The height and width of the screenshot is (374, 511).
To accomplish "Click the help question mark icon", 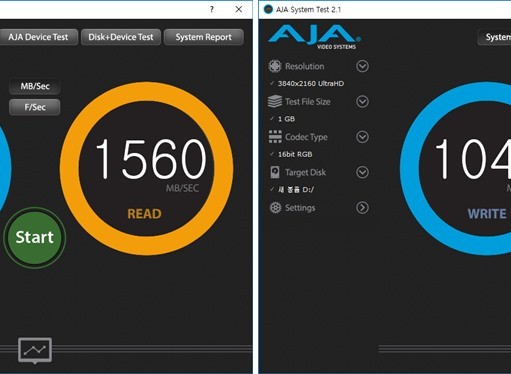I will point(212,9).
